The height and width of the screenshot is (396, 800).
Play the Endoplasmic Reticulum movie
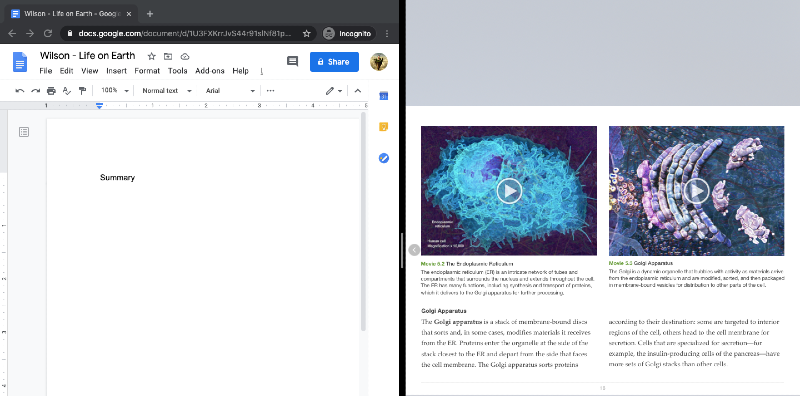tap(509, 191)
